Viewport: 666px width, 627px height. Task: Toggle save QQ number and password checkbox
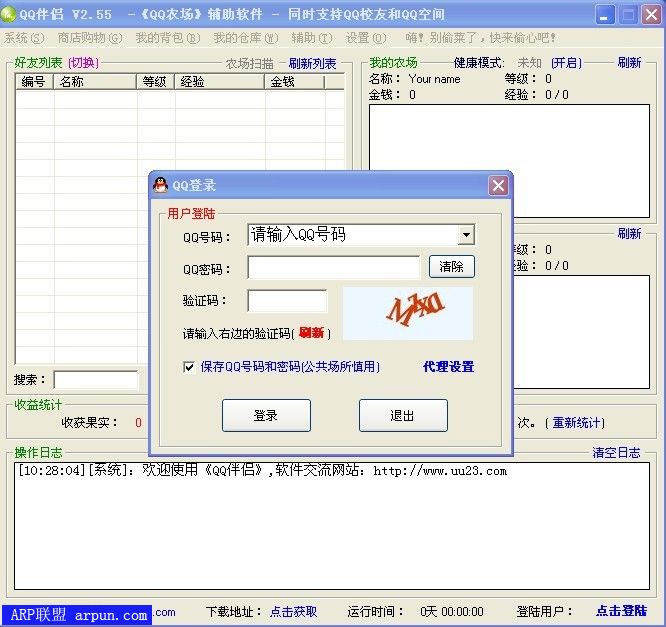189,367
